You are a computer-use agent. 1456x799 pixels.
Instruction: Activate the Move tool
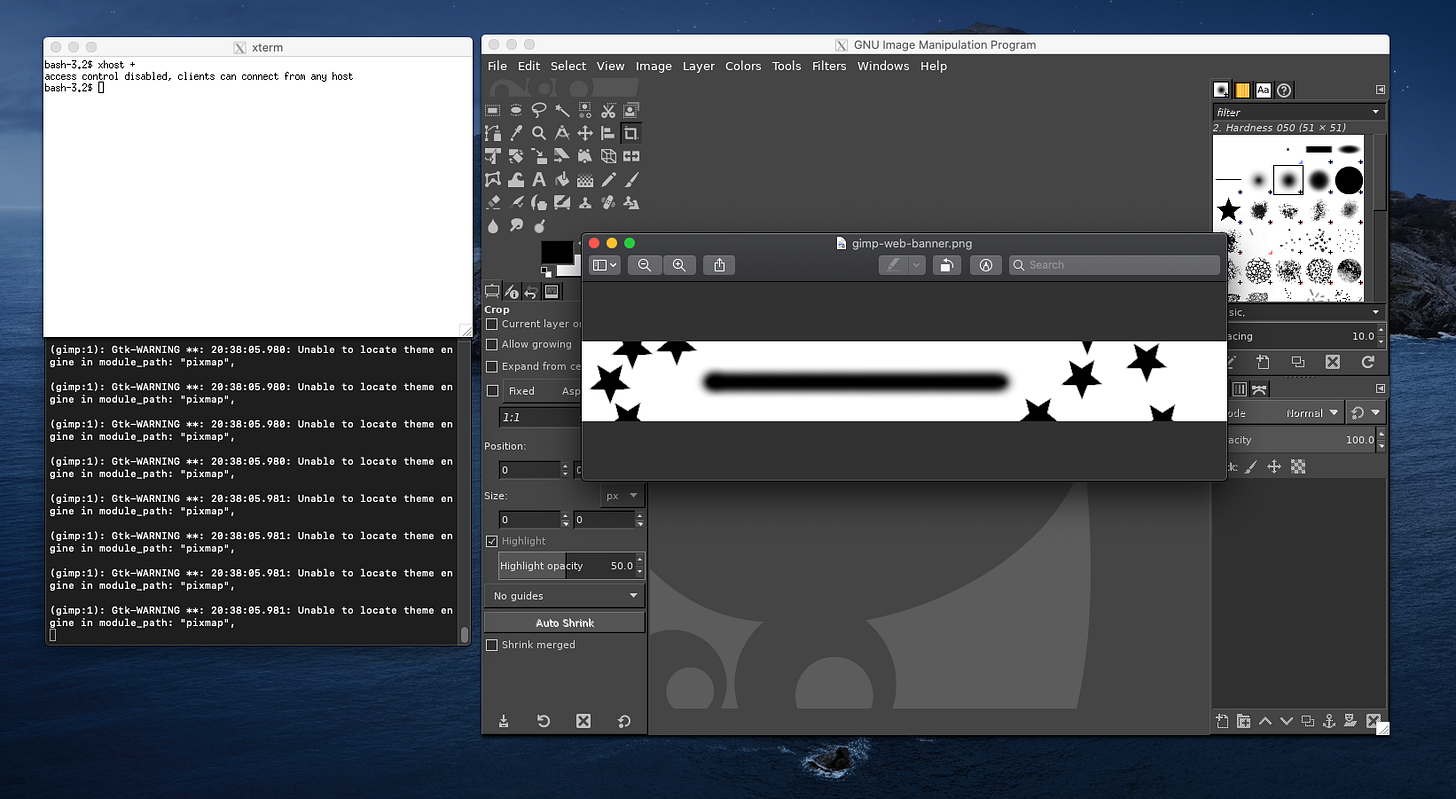coord(585,133)
